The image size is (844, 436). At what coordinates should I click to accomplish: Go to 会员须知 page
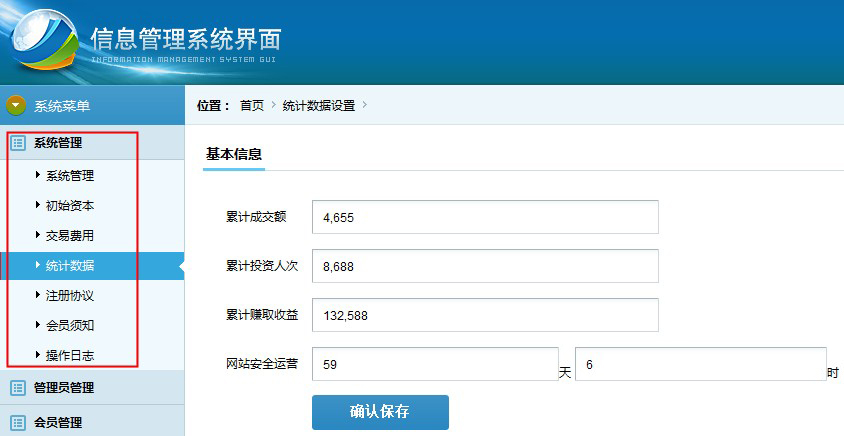click(x=69, y=326)
